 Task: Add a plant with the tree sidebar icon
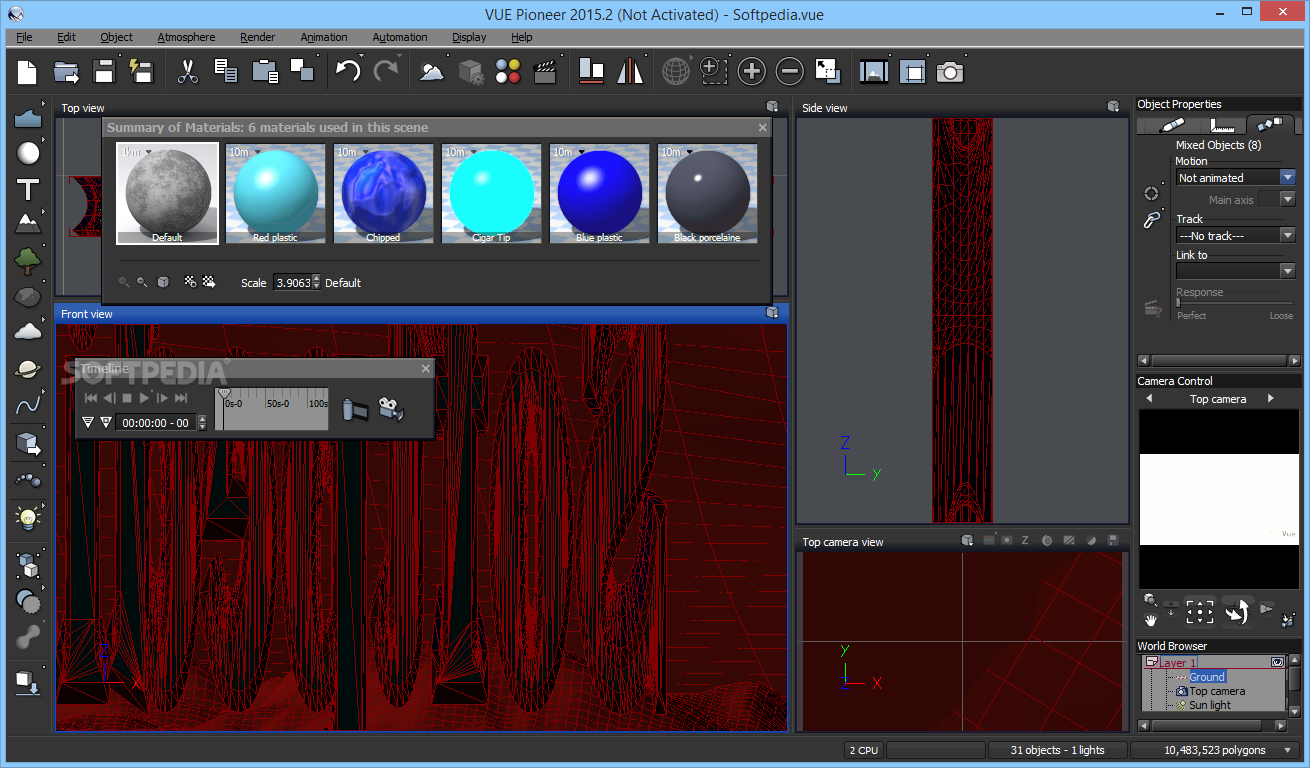(x=28, y=260)
